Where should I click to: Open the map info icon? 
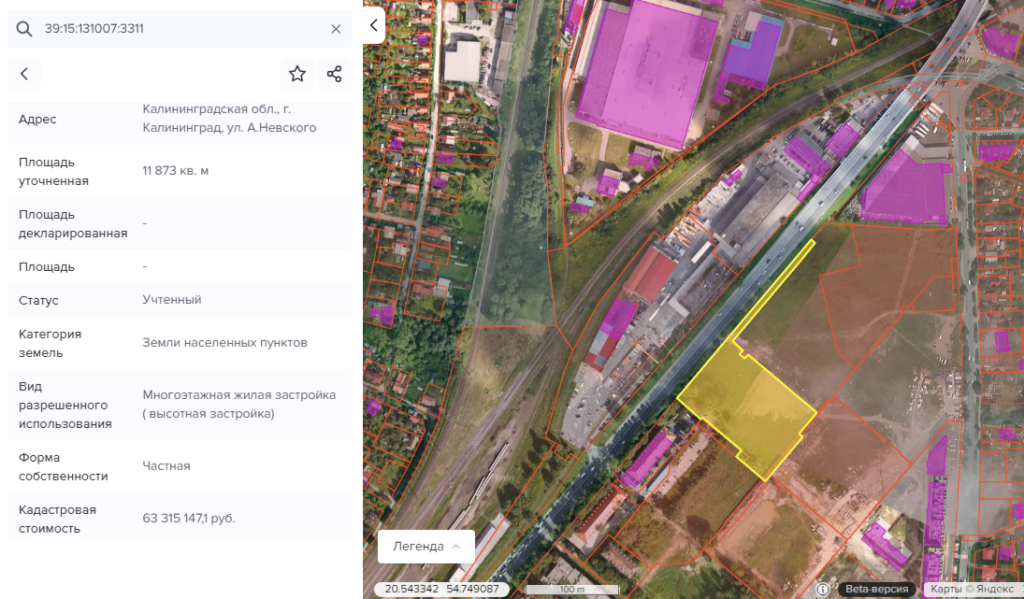[x=823, y=589]
